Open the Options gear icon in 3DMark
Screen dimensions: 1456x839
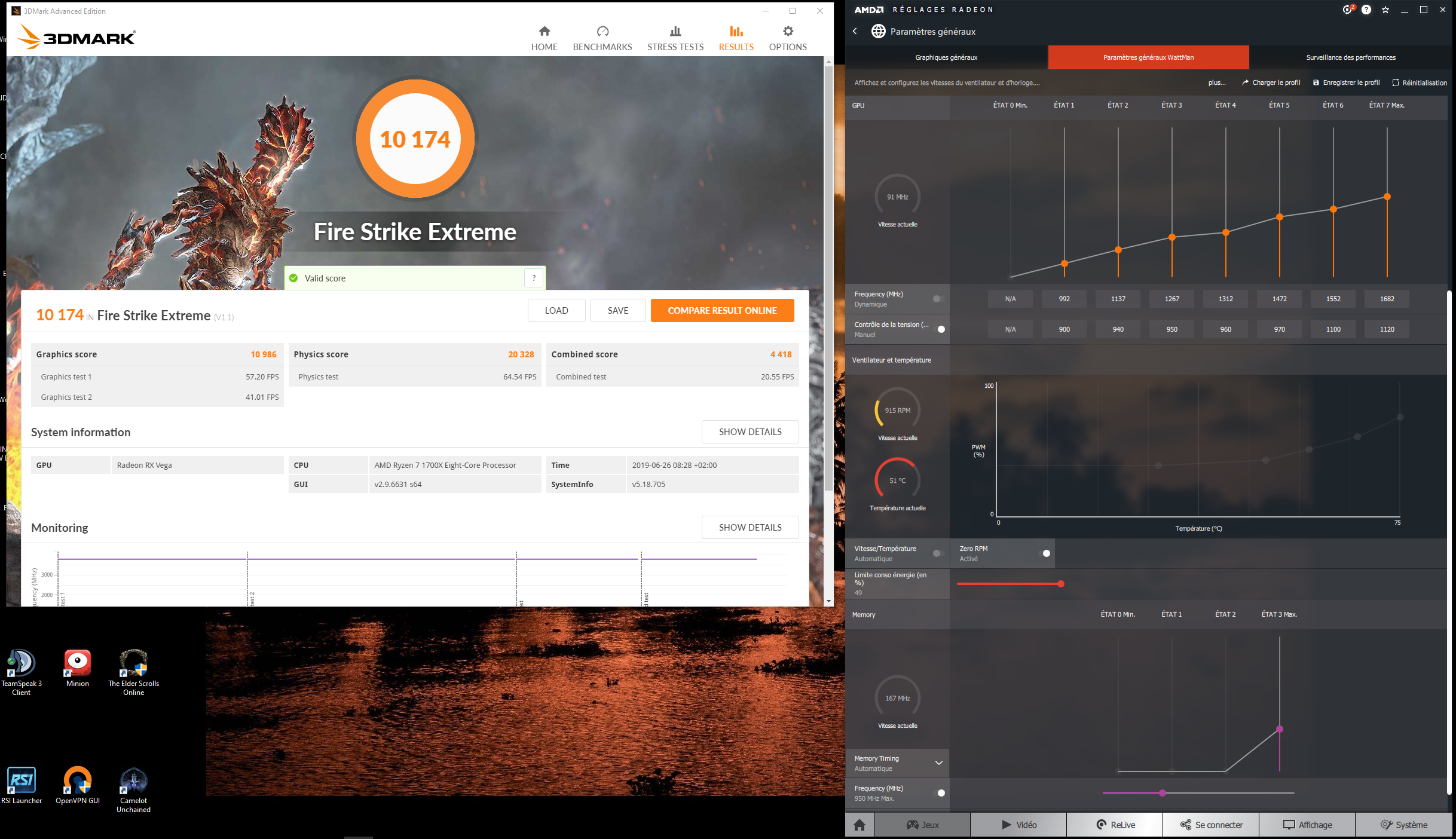coord(787,32)
